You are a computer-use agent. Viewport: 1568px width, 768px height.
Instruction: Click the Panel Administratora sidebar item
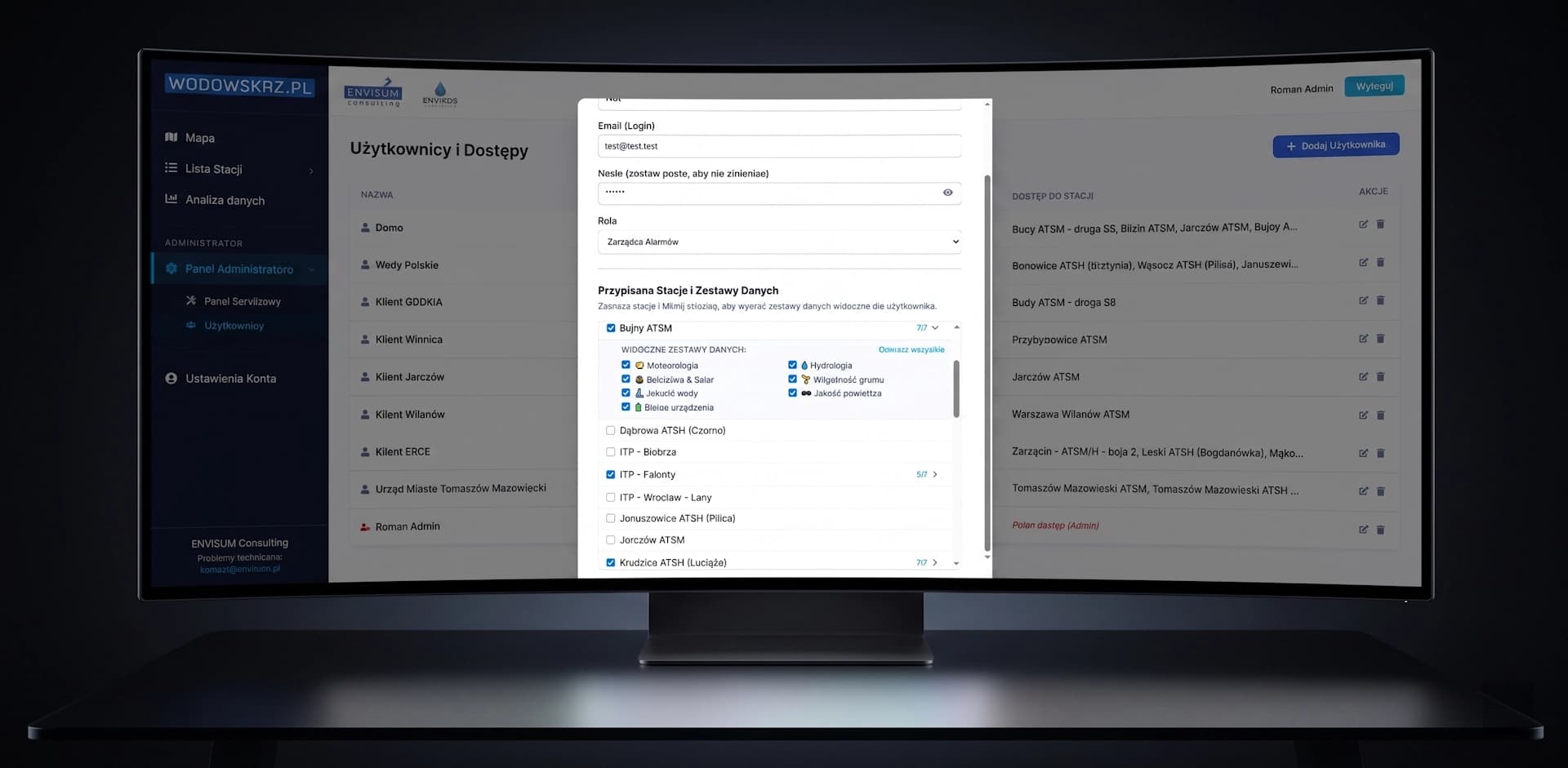coord(239,269)
